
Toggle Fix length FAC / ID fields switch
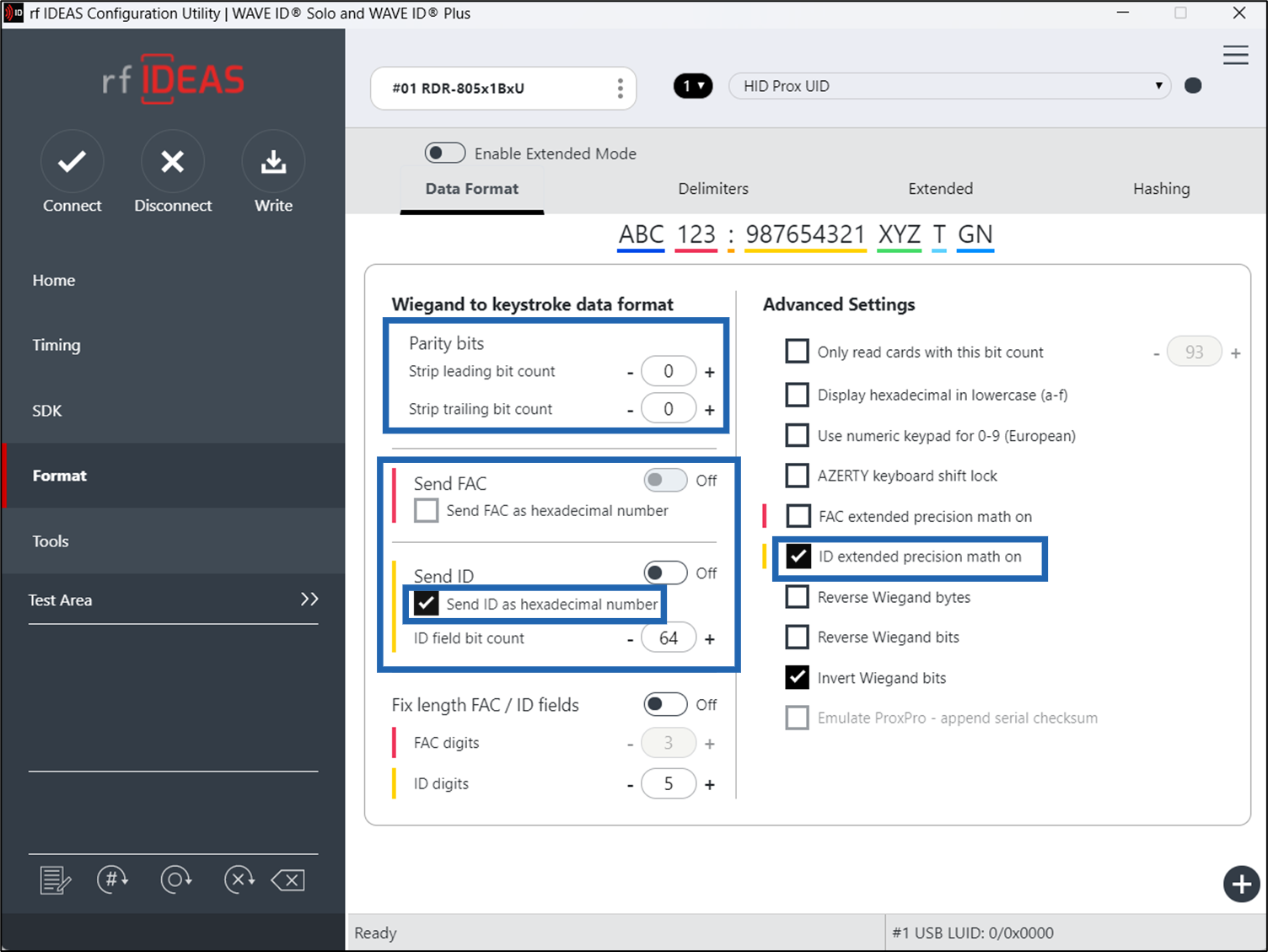tap(665, 704)
